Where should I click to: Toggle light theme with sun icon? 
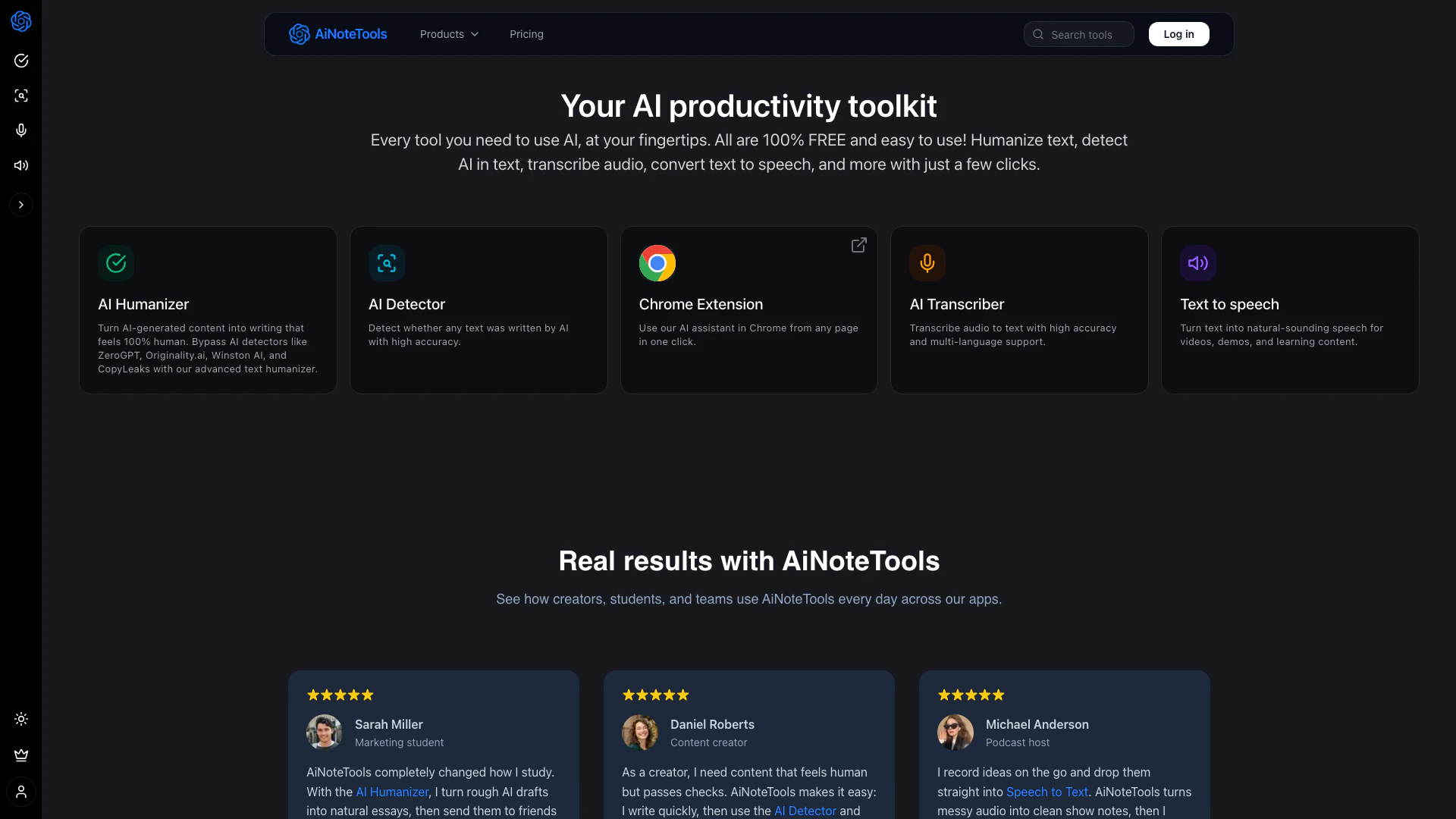pos(21,719)
